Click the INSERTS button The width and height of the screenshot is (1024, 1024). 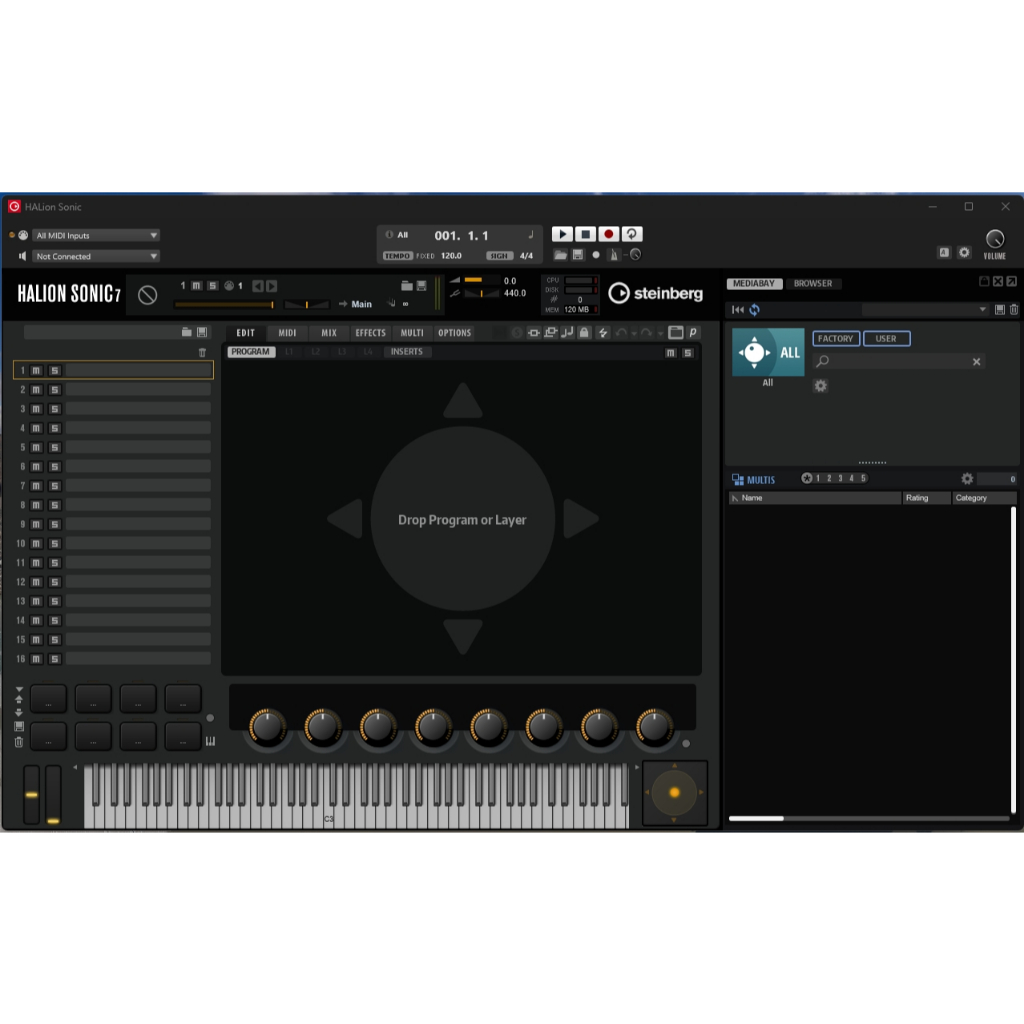(406, 351)
